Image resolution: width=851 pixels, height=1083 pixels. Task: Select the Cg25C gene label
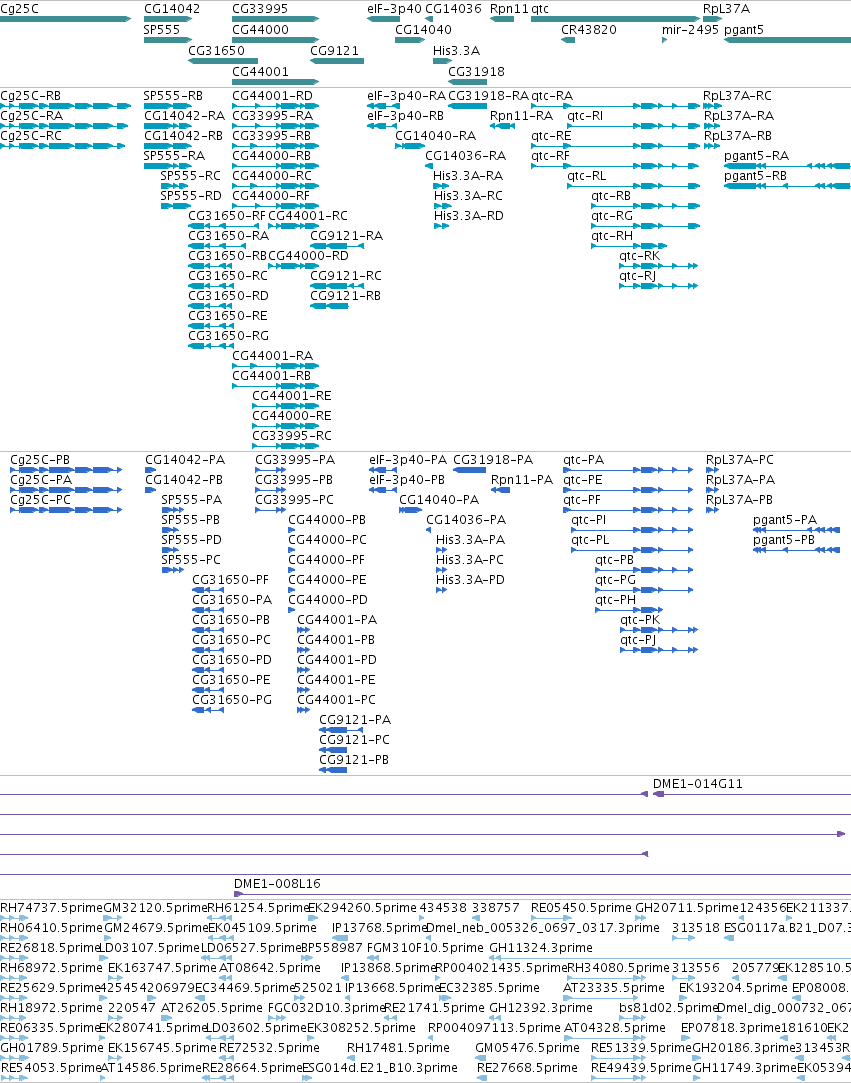(x=19, y=9)
